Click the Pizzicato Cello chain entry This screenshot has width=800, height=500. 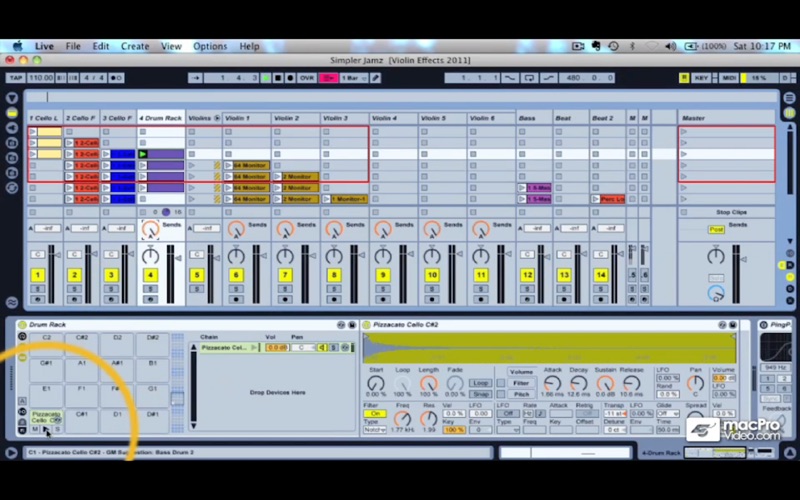[x=222, y=347]
